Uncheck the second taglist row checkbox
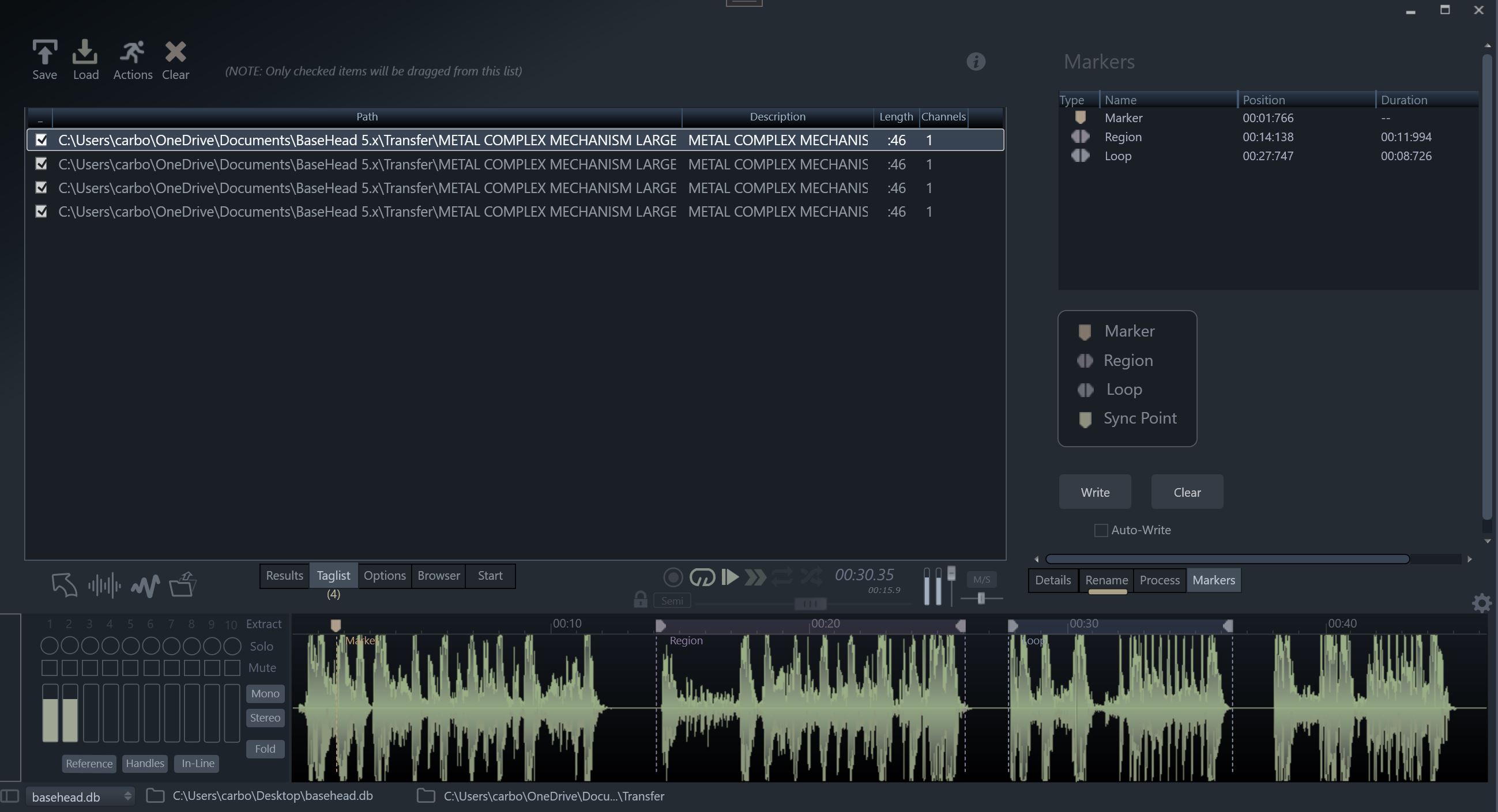Viewport: 1498px width, 812px height. pyautogui.click(x=42, y=164)
